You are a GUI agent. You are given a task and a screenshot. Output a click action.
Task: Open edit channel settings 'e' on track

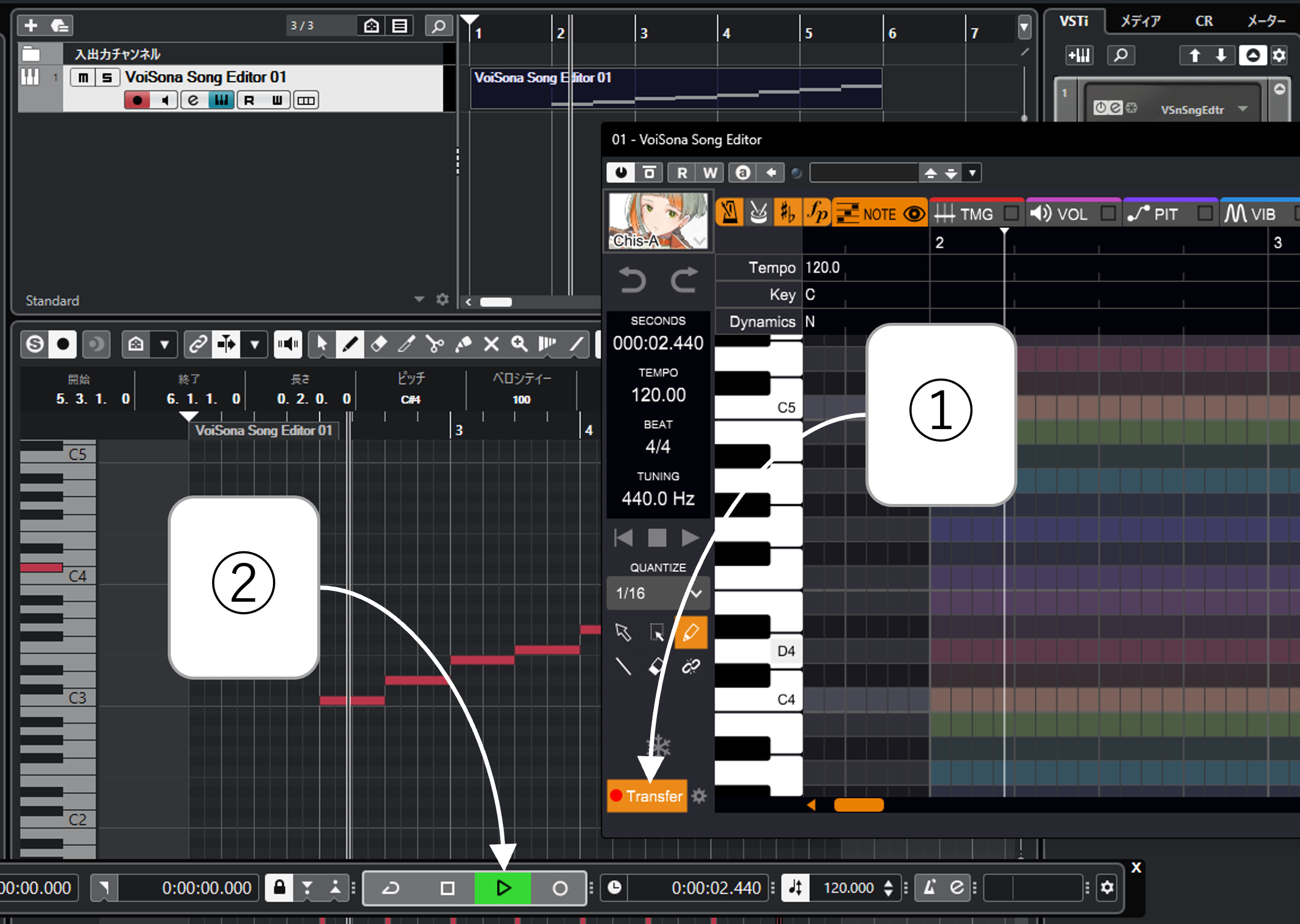193,100
